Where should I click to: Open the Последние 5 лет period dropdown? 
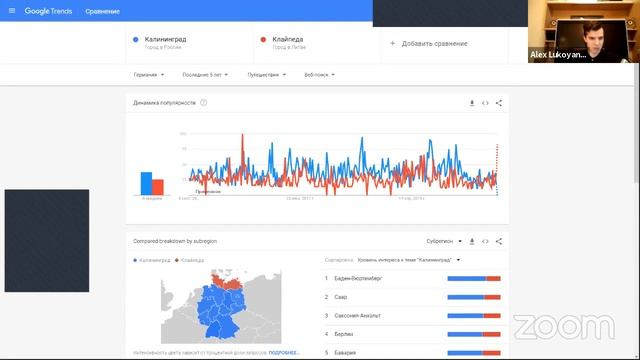pos(205,75)
